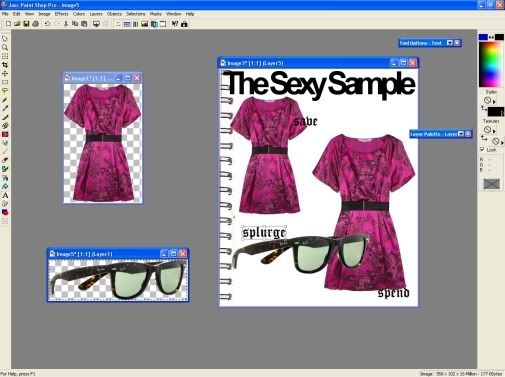Open the Effects menu
505x377 pixels.
tap(61, 14)
